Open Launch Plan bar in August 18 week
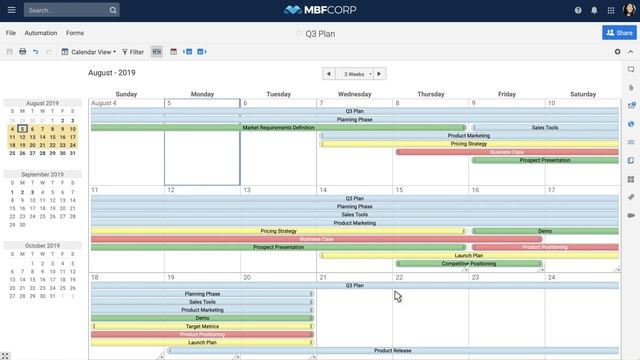Image resolution: width=640 pixels, height=360 pixels. click(x=202, y=342)
